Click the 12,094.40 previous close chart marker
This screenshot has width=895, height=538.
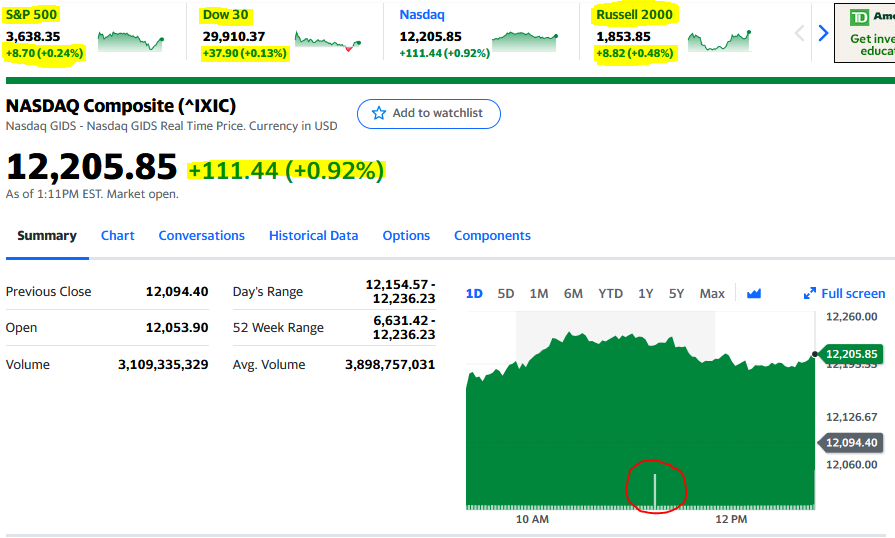[x=850, y=443]
